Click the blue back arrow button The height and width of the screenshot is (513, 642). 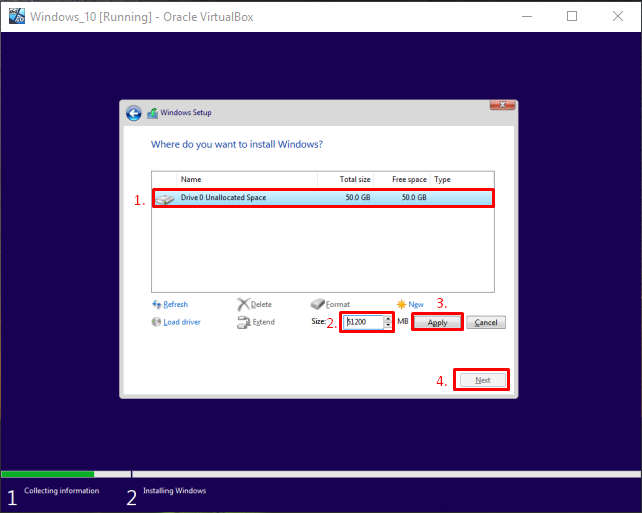[x=133, y=113]
